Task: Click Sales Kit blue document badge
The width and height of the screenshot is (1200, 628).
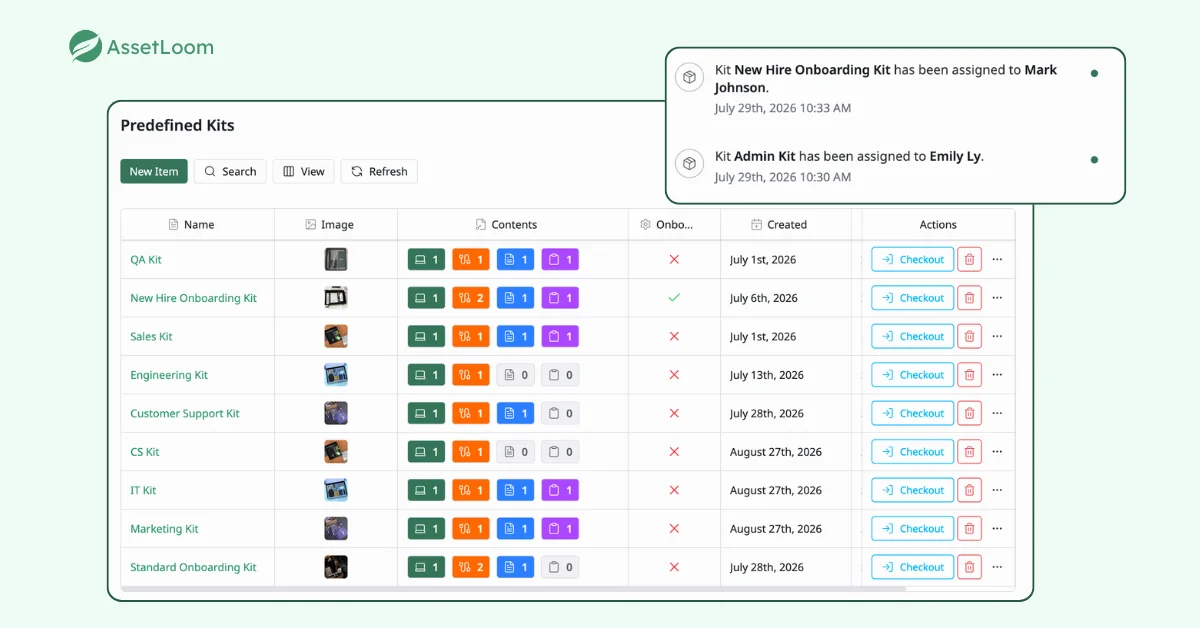Action: coord(516,337)
